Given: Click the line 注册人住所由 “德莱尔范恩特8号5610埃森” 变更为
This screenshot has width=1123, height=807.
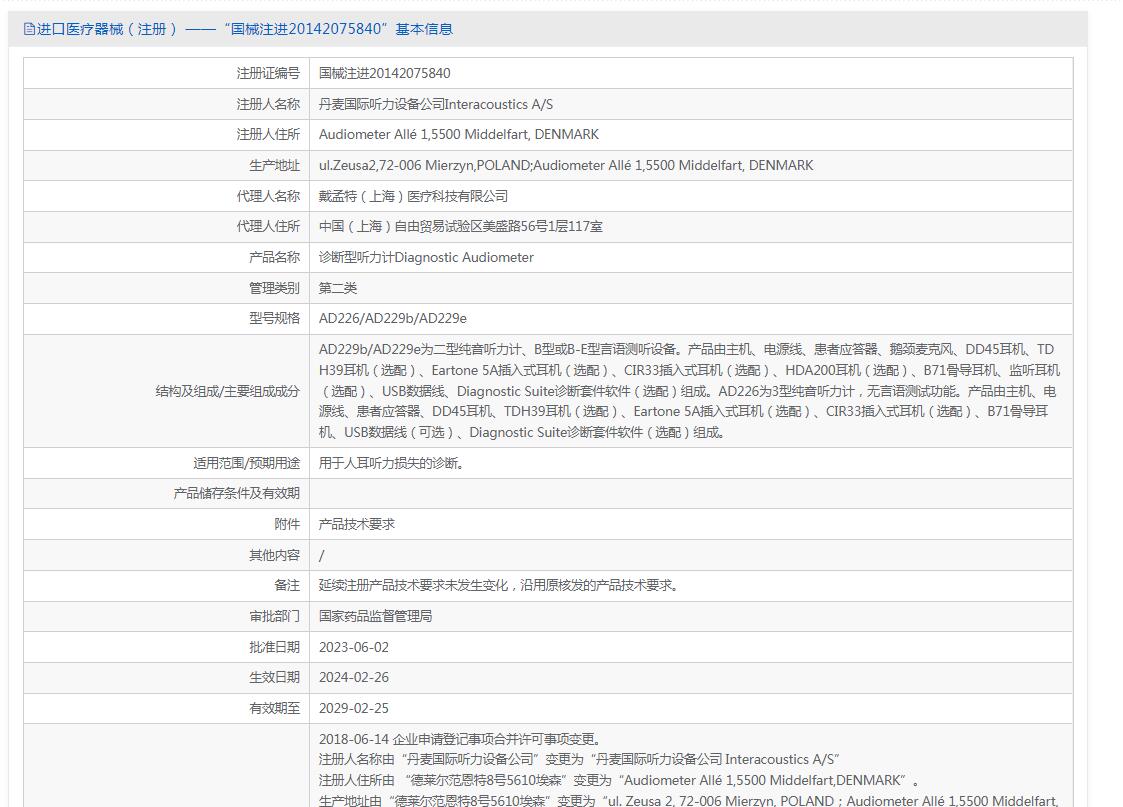Looking at the screenshot, I should pos(619,781).
